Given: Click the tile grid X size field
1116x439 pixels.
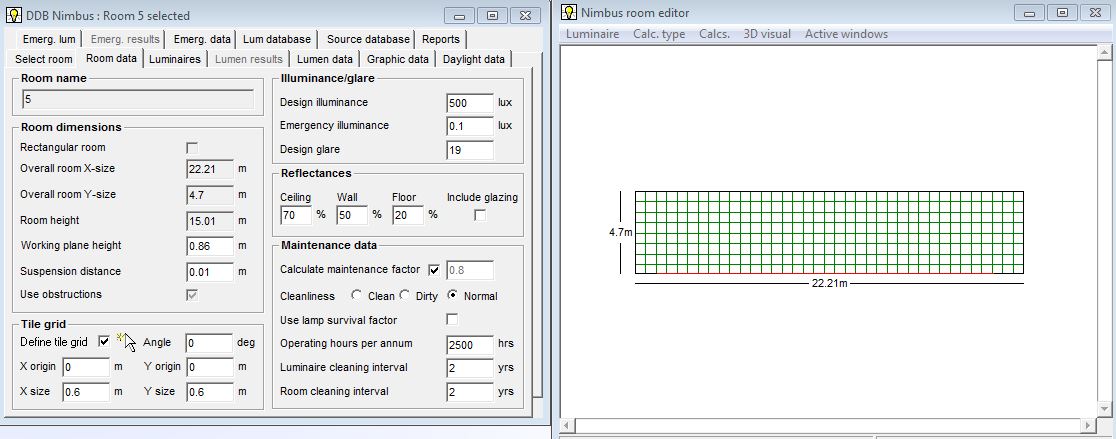Looking at the screenshot, I should (x=86, y=392).
